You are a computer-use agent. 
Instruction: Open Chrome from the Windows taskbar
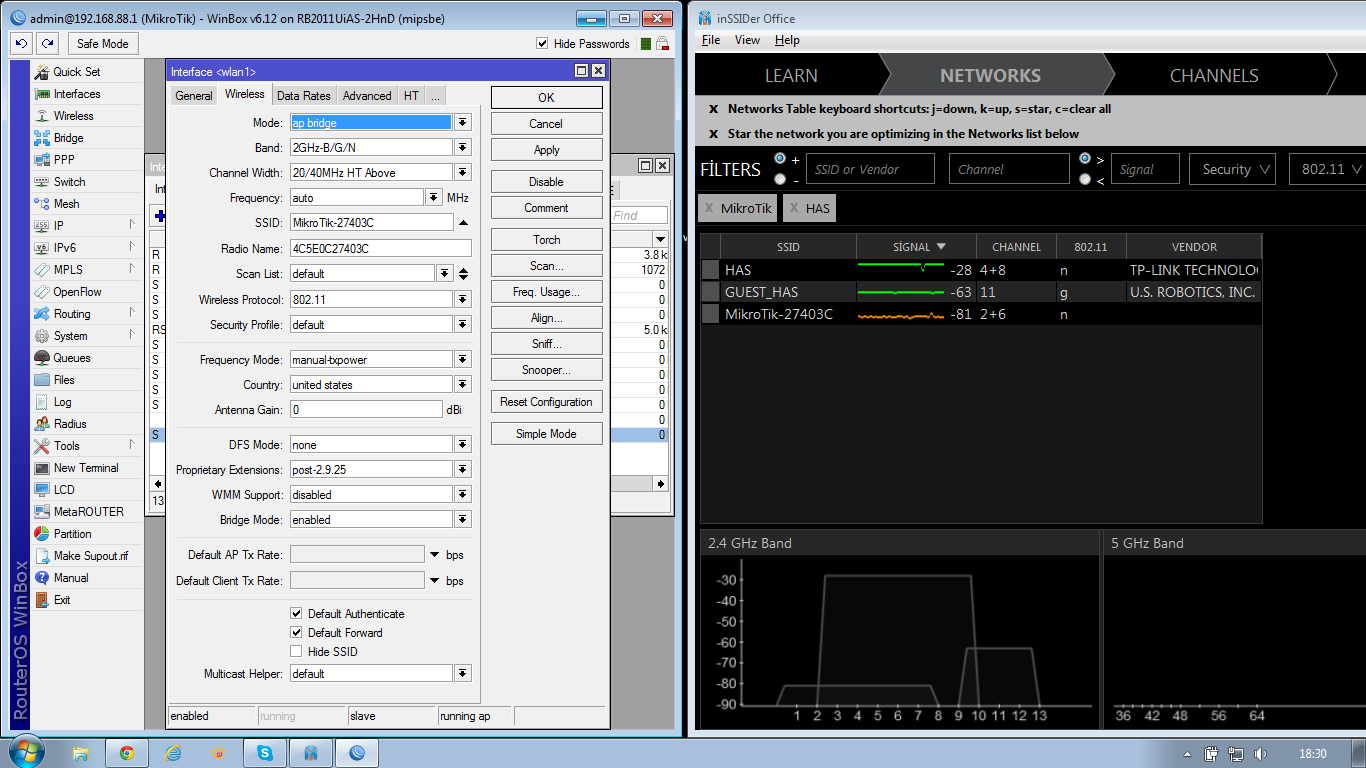127,753
